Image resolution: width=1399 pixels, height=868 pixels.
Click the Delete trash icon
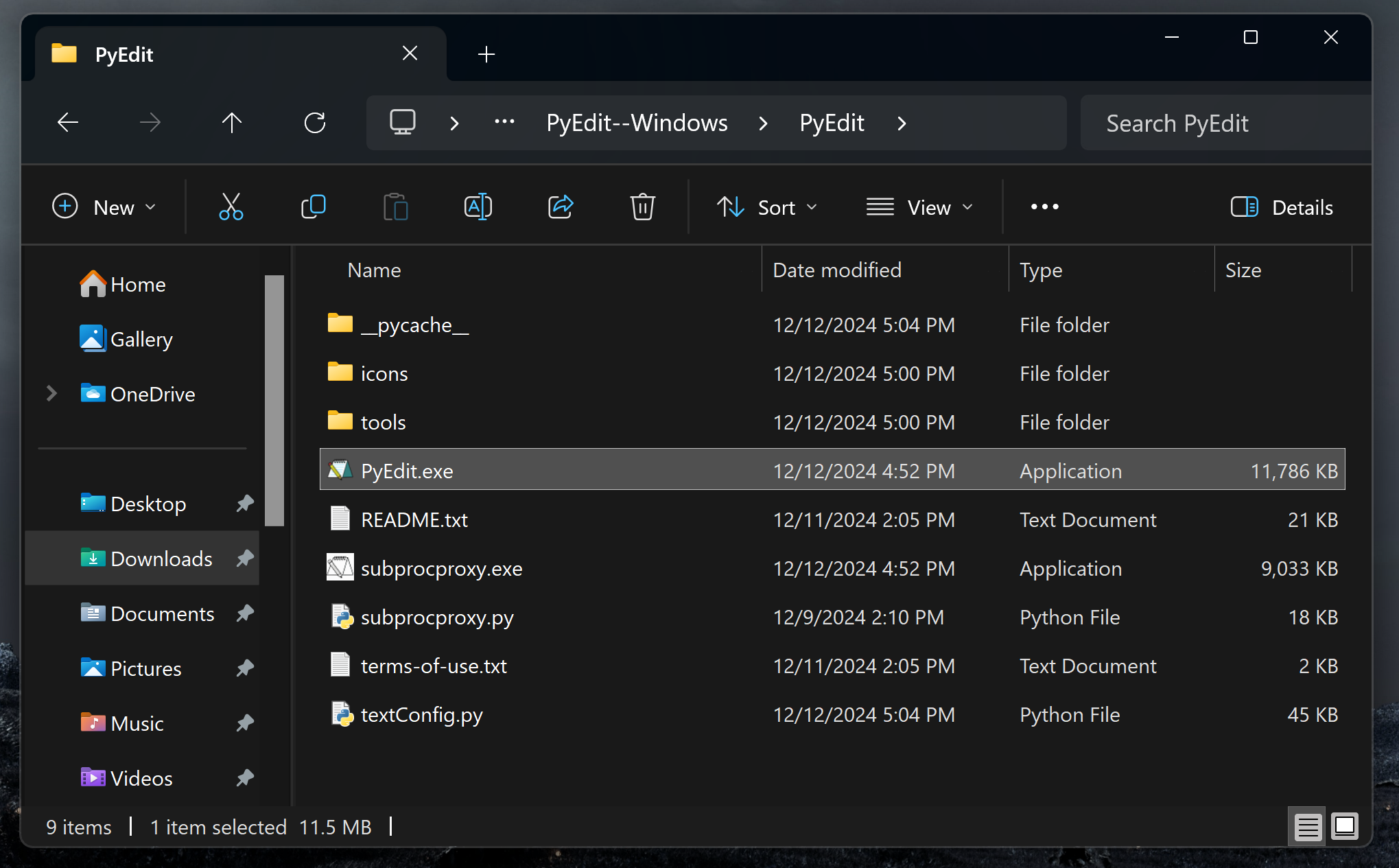(643, 207)
